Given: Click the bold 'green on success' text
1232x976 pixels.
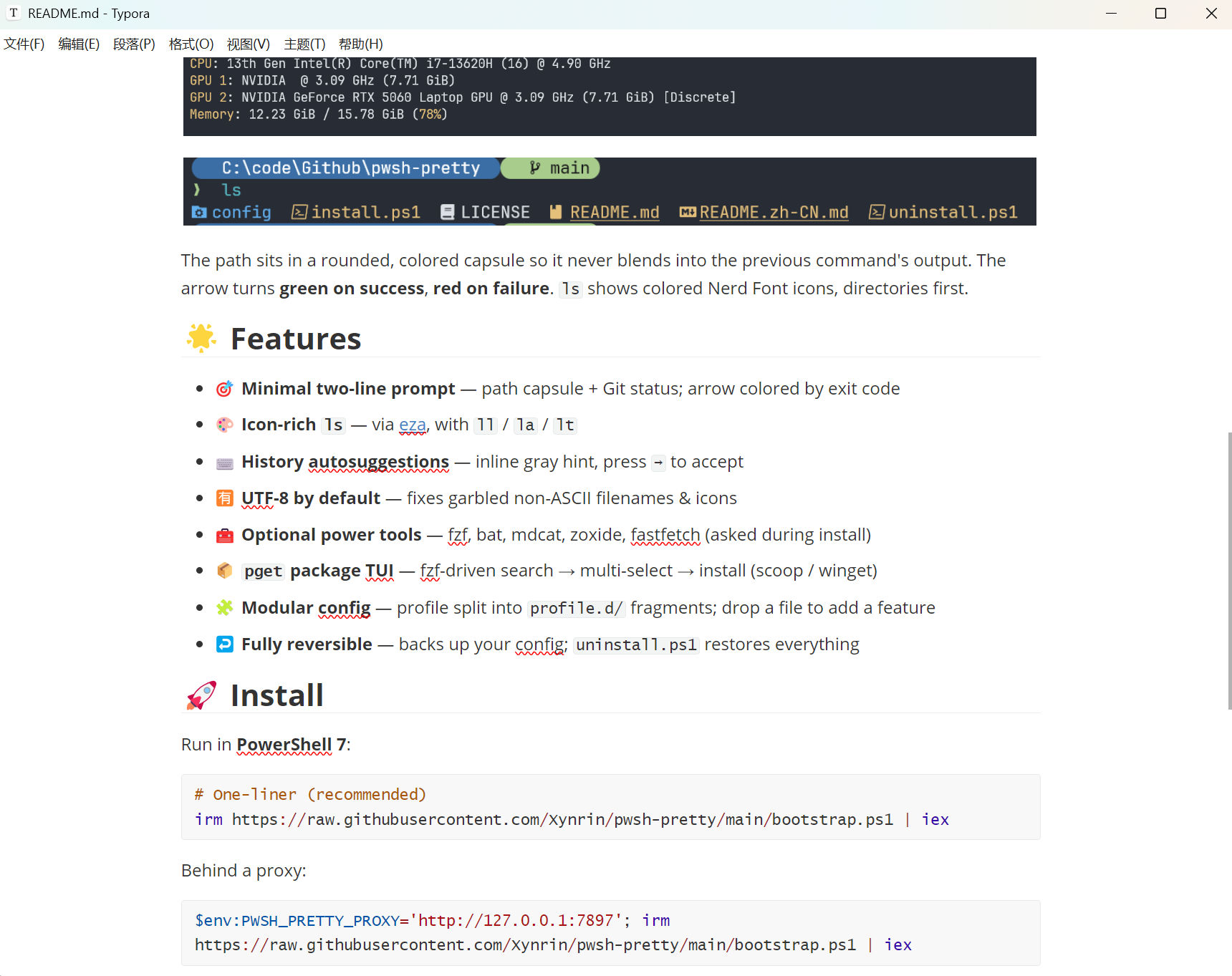Looking at the screenshot, I should tap(352, 289).
